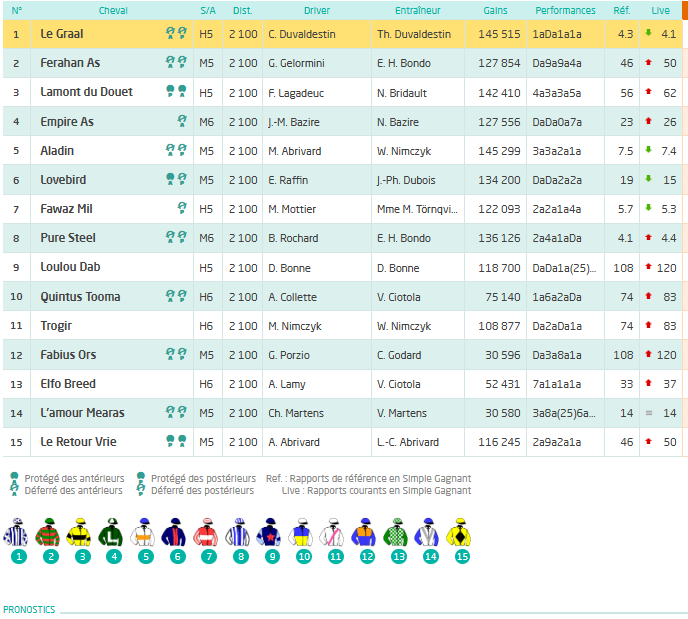The width and height of the screenshot is (688, 619).
Task: Click the shoeing icon next to Fawaz Mil
Action: point(182,208)
